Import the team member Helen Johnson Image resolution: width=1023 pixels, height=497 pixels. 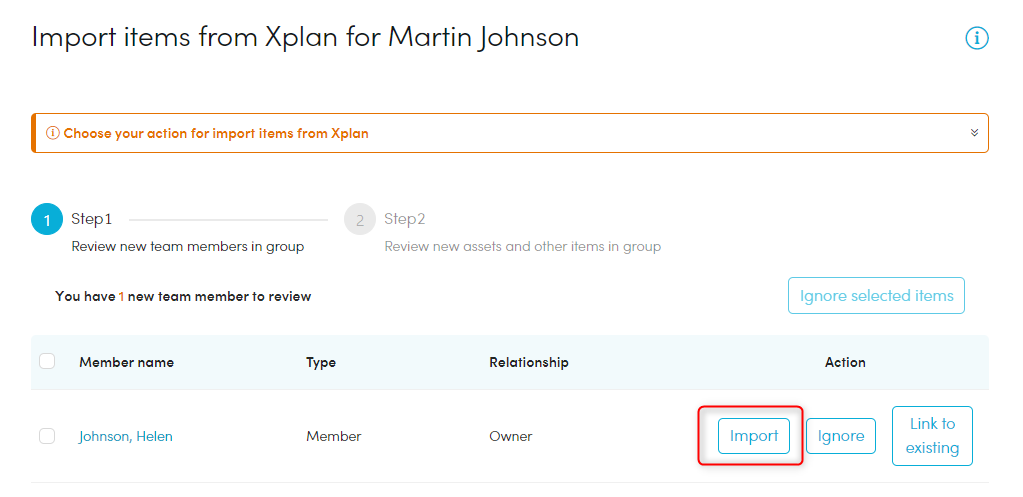[754, 436]
